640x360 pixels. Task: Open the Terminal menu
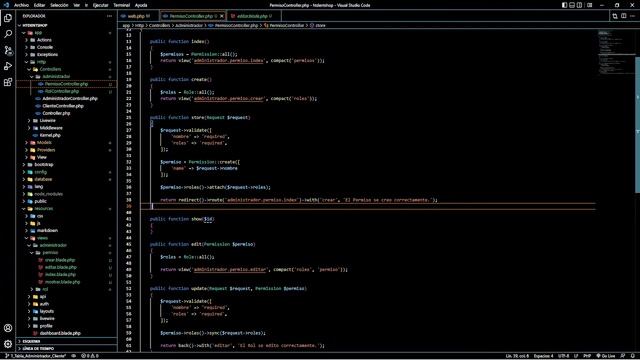coord(121,5)
